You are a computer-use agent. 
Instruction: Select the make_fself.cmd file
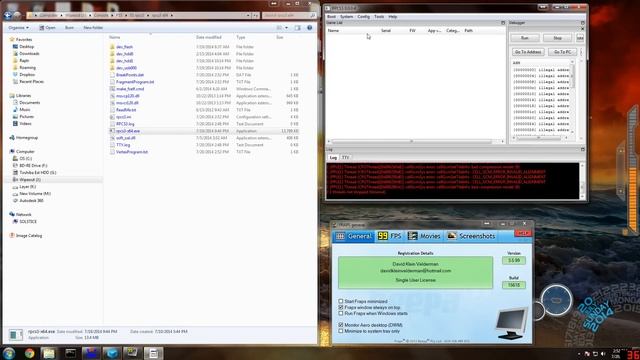tap(130, 89)
